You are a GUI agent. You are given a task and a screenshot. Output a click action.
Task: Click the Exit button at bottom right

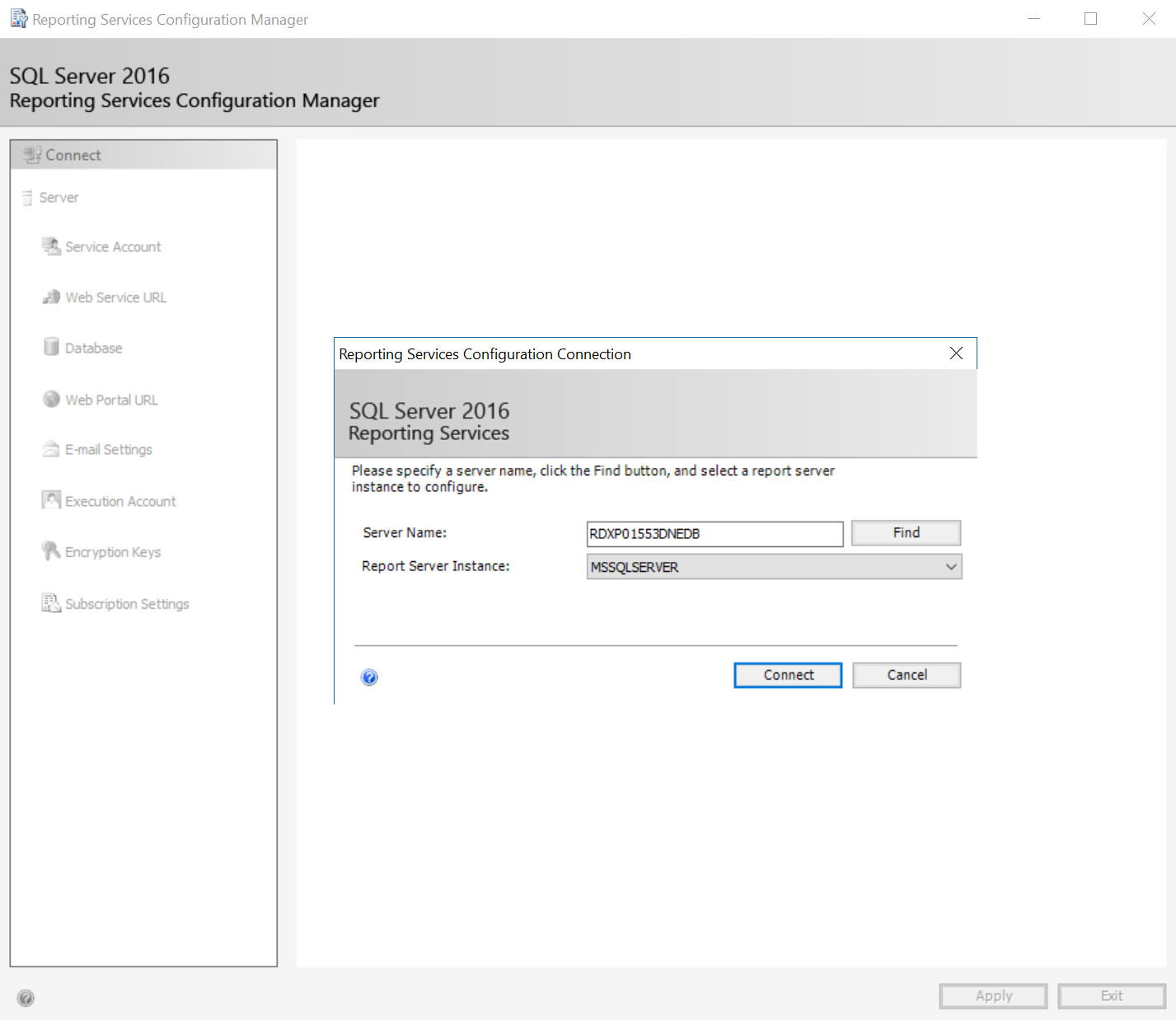[1111, 995]
